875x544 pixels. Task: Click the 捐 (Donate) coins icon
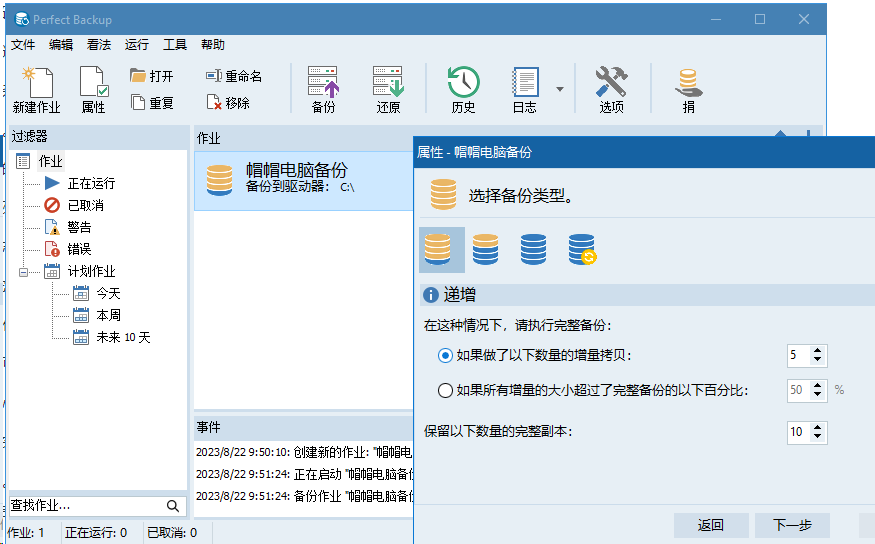pyautogui.click(x=688, y=88)
